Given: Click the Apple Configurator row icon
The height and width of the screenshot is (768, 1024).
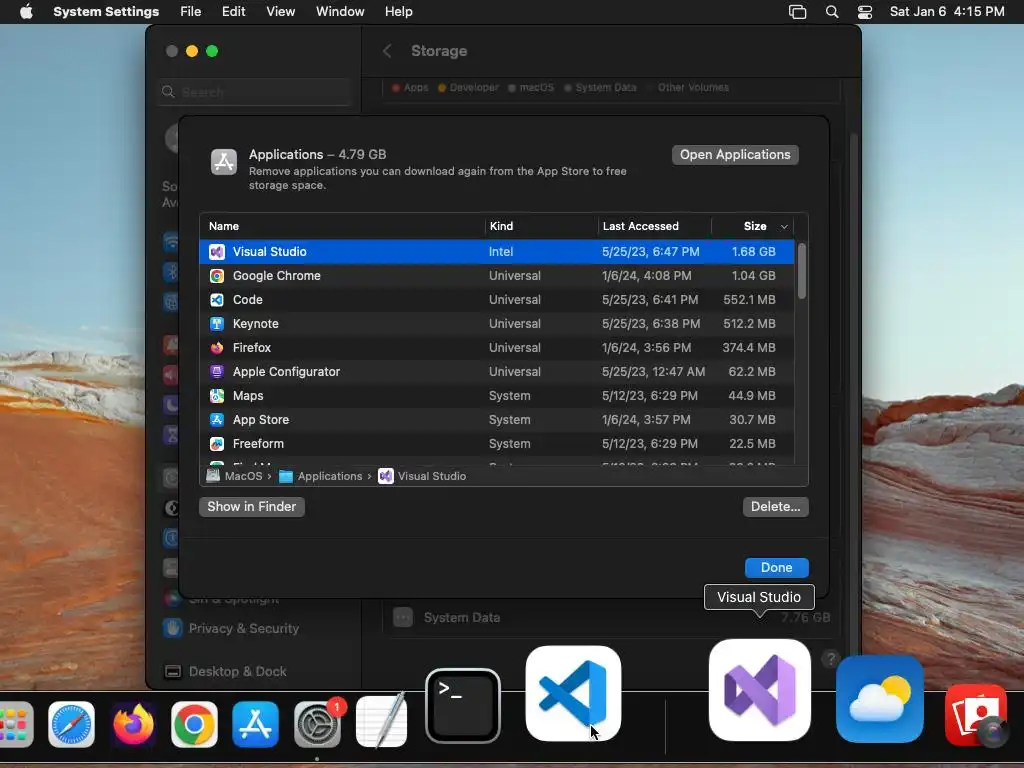Looking at the screenshot, I should point(217,372).
